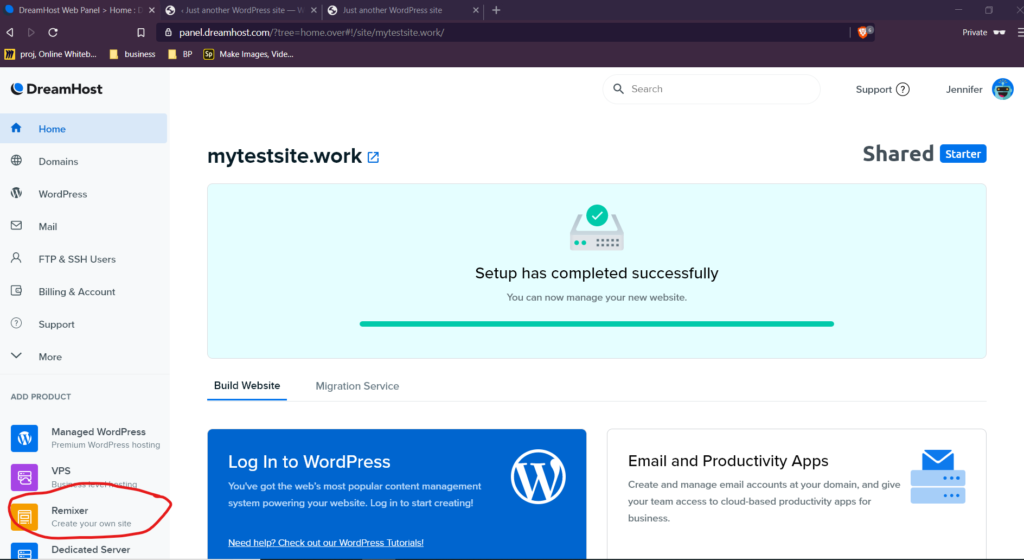This screenshot has height=560, width=1024.
Task: Select the Build Website tab
Action: point(247,386)
